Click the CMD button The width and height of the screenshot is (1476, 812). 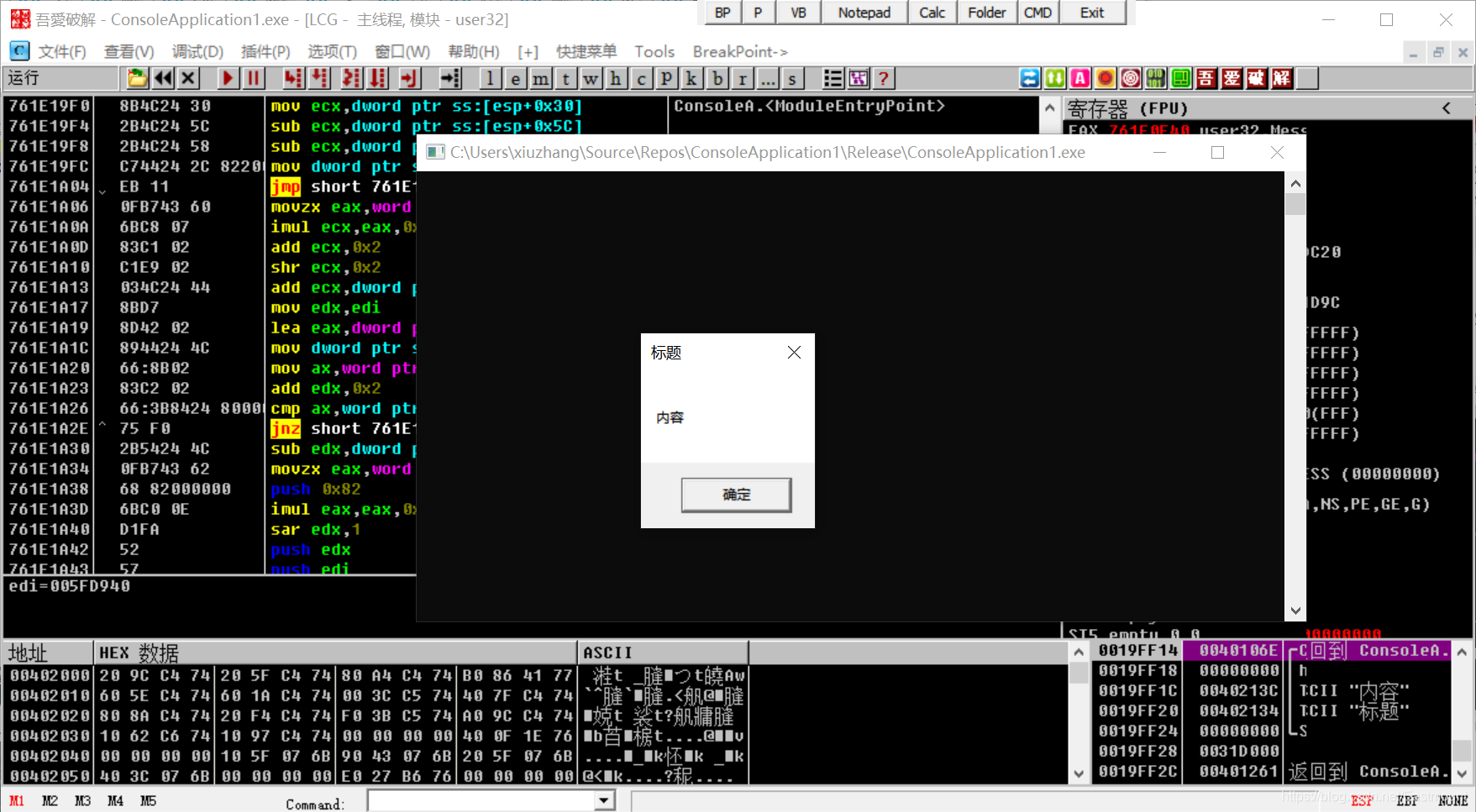[1038, 13]
